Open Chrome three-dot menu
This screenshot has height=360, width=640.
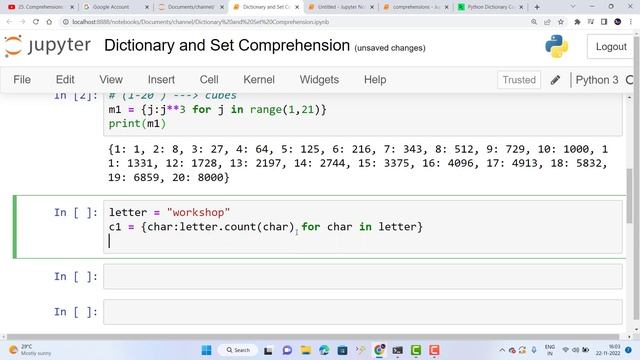tap(631, 22)
